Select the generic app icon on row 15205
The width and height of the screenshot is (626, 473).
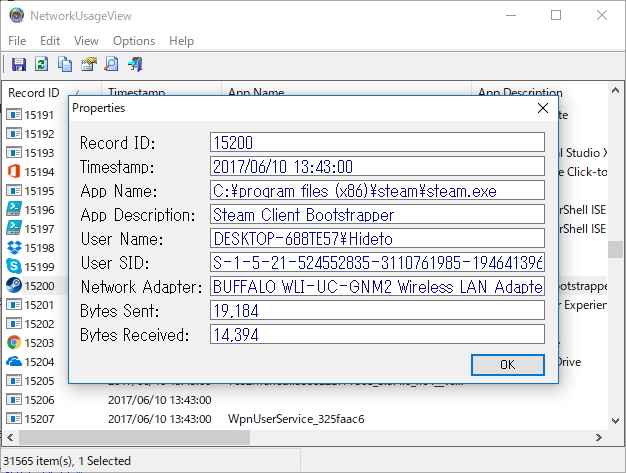coord(14,381)
